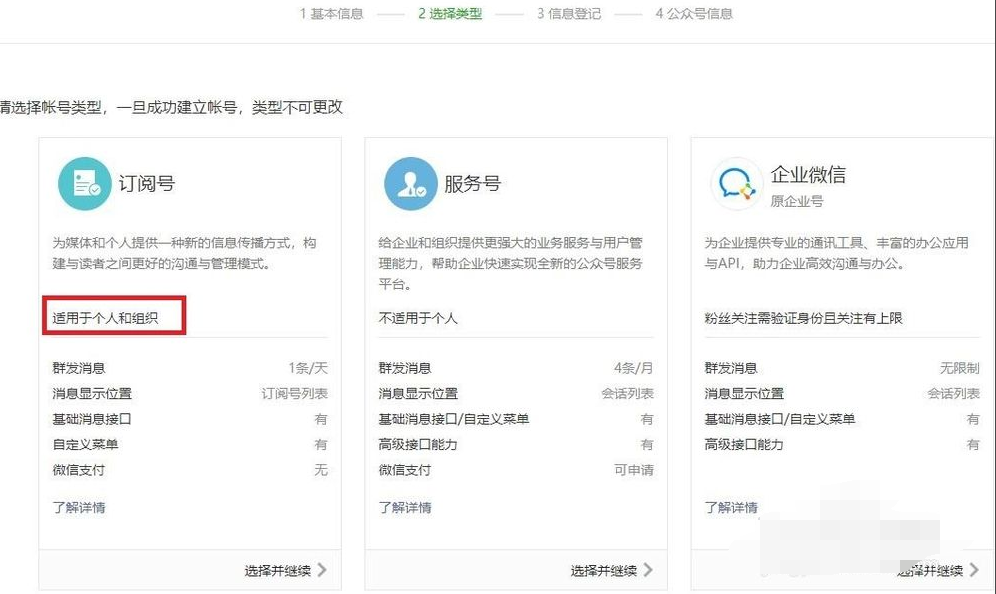This screenshot has height=594, width=996.
Task: Open step 4 公众号信息
Action: coord(693,14)
